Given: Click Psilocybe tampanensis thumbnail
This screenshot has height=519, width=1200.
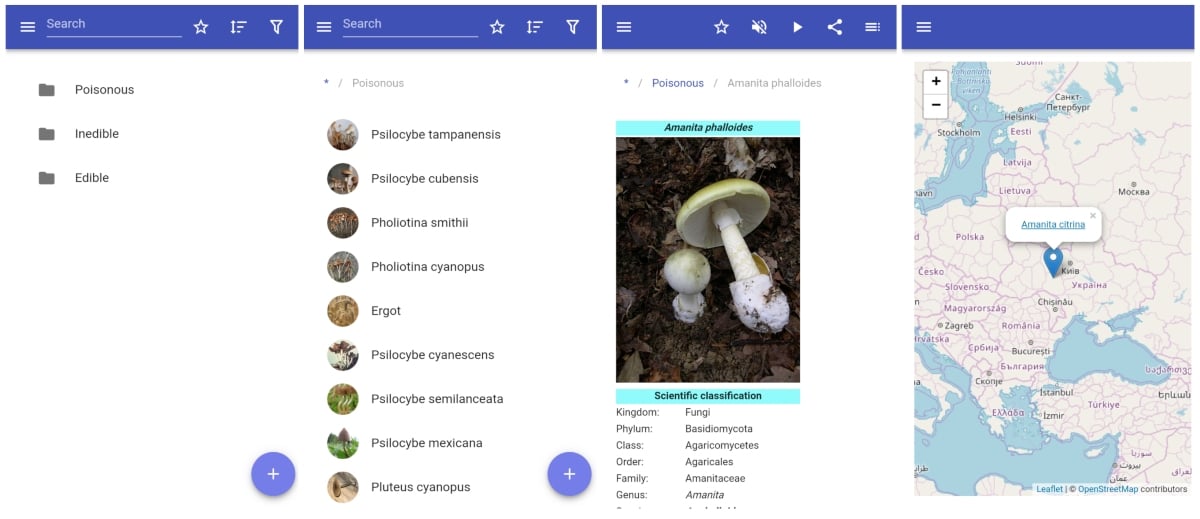Looking at the screenshot, I should pos(343,135).
